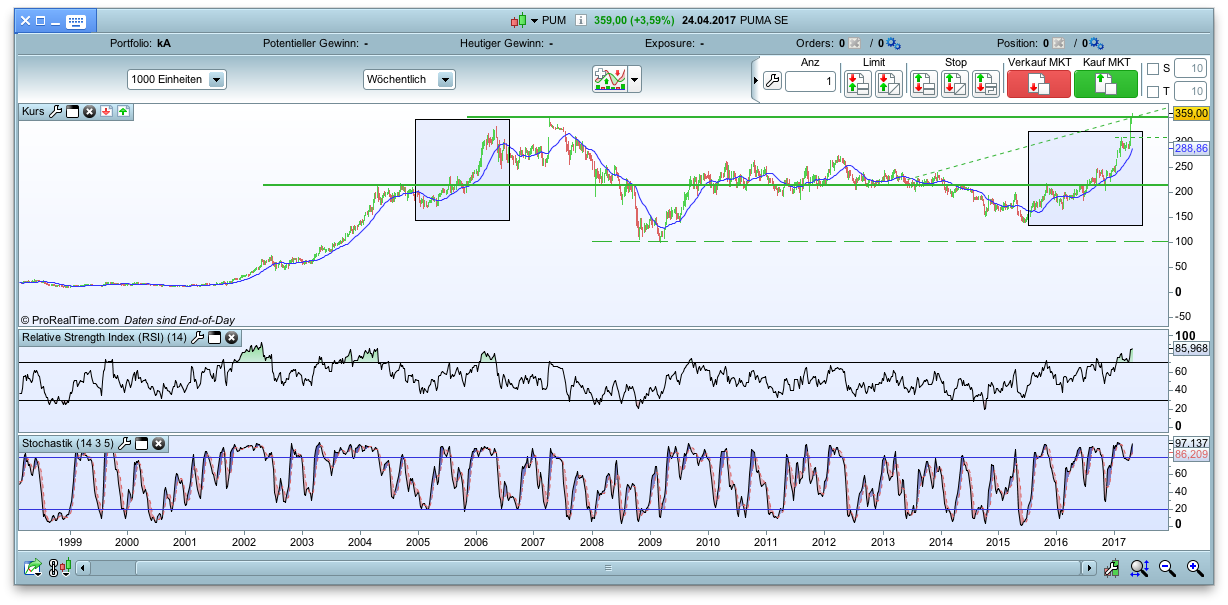Click the green Kauf MKT buy button

click(x=1105, y=84)
